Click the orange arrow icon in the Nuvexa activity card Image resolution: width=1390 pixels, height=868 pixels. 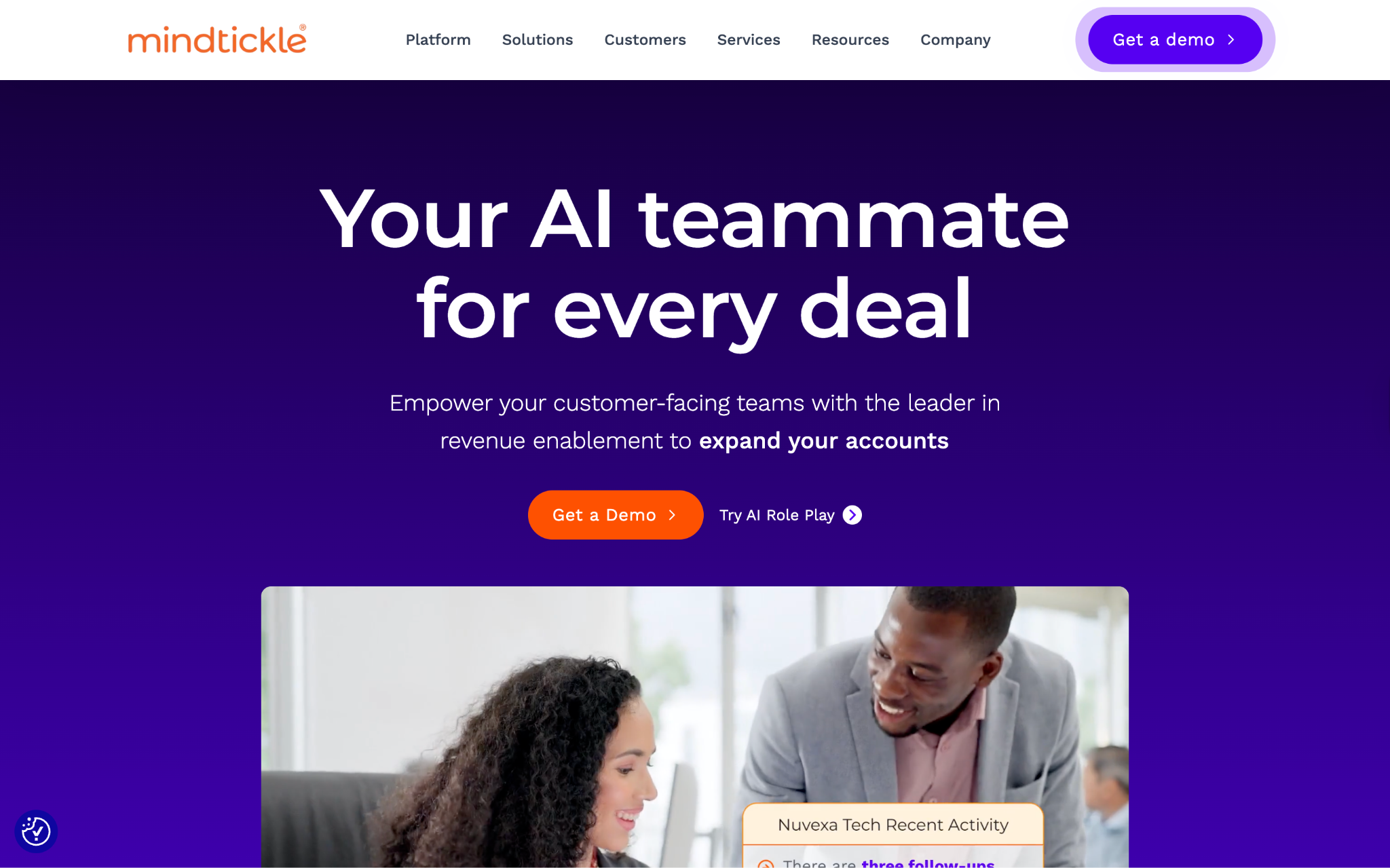pos(766,863)
